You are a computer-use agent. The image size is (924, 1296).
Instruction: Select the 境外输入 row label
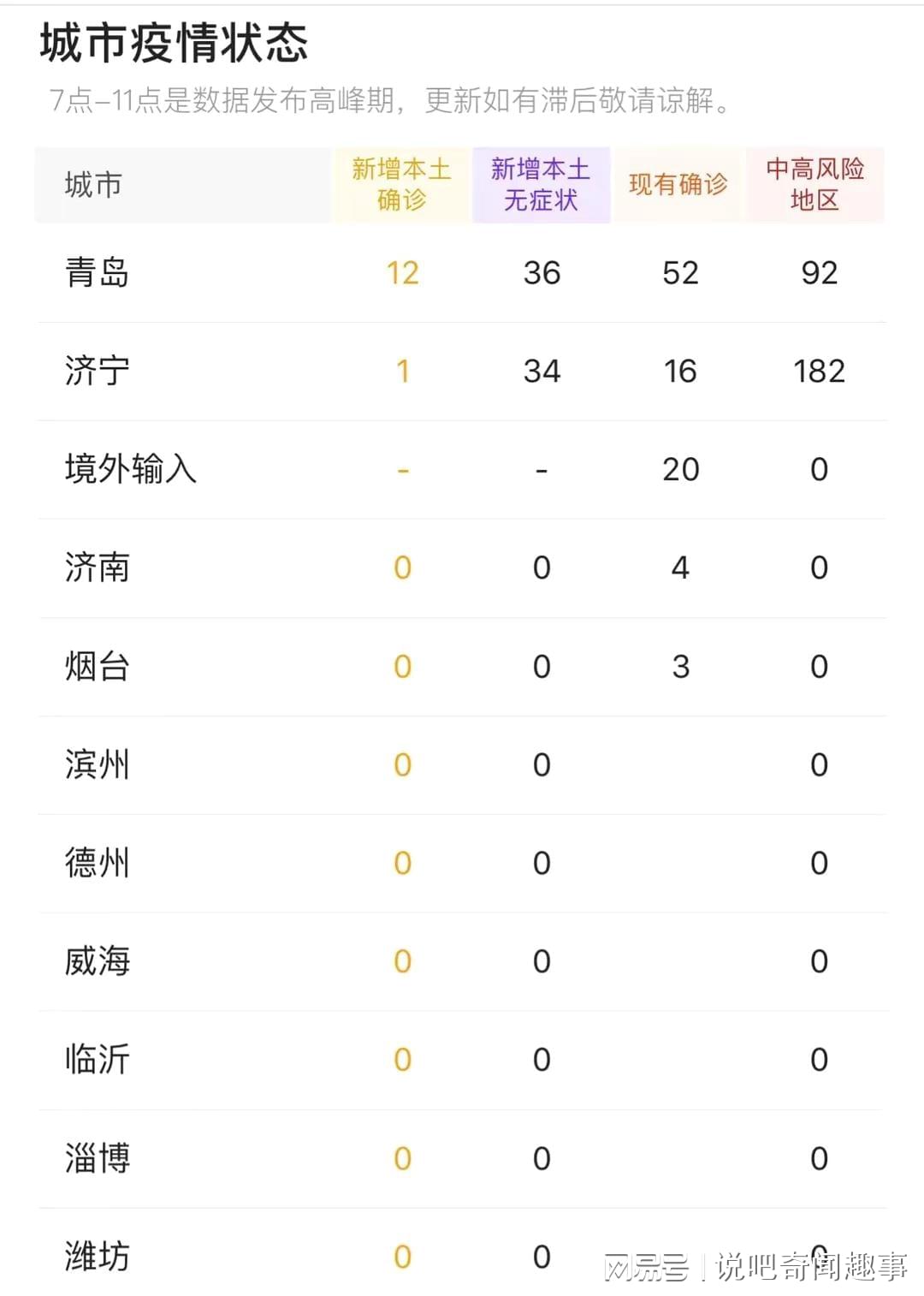click(x=130, y=469)
